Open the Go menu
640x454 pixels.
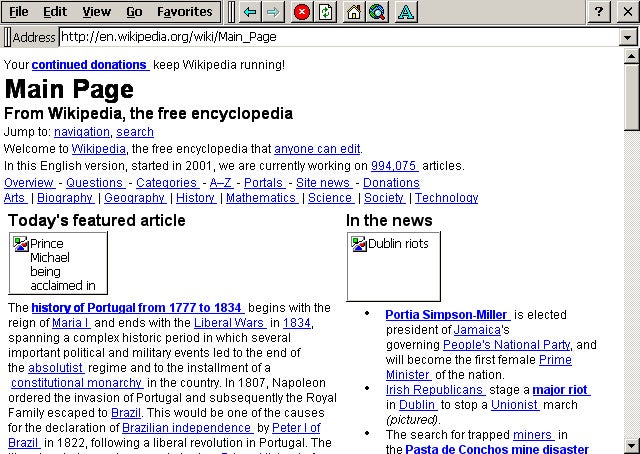pos(134,11)
